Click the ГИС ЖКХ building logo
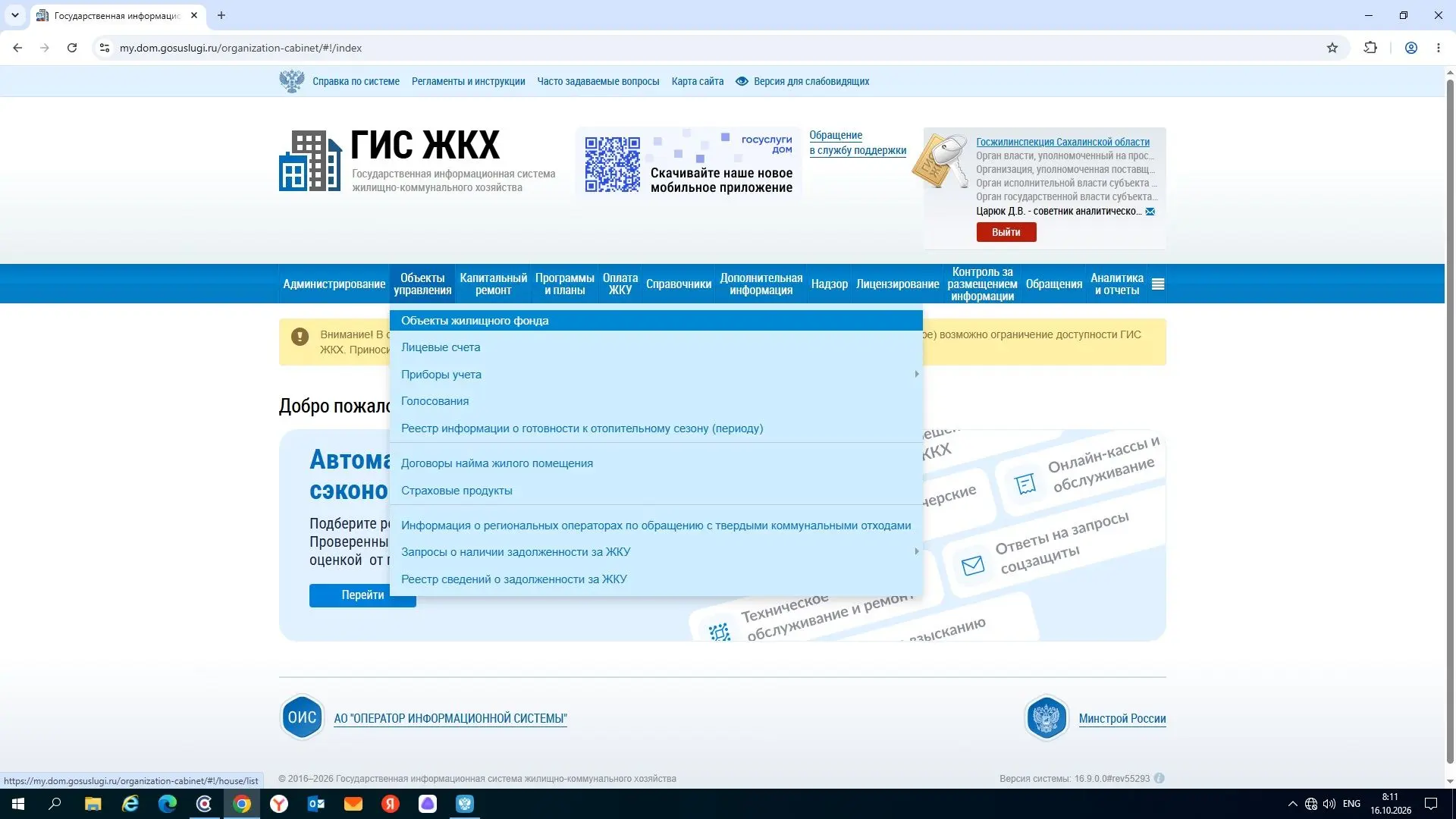Screen dimensions: 1456x819 point(310,161)
